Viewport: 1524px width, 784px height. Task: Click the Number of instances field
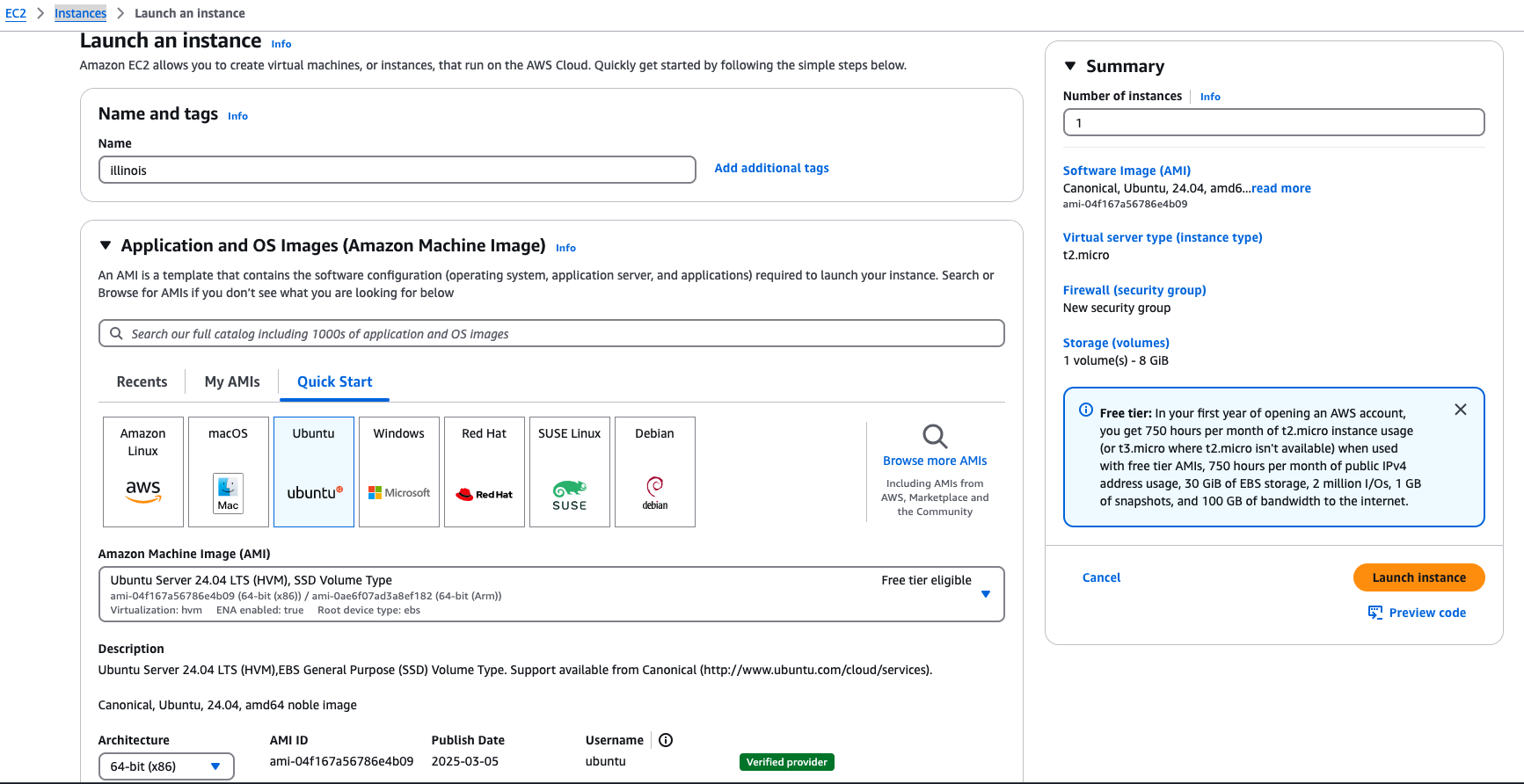coord(1273,122)
